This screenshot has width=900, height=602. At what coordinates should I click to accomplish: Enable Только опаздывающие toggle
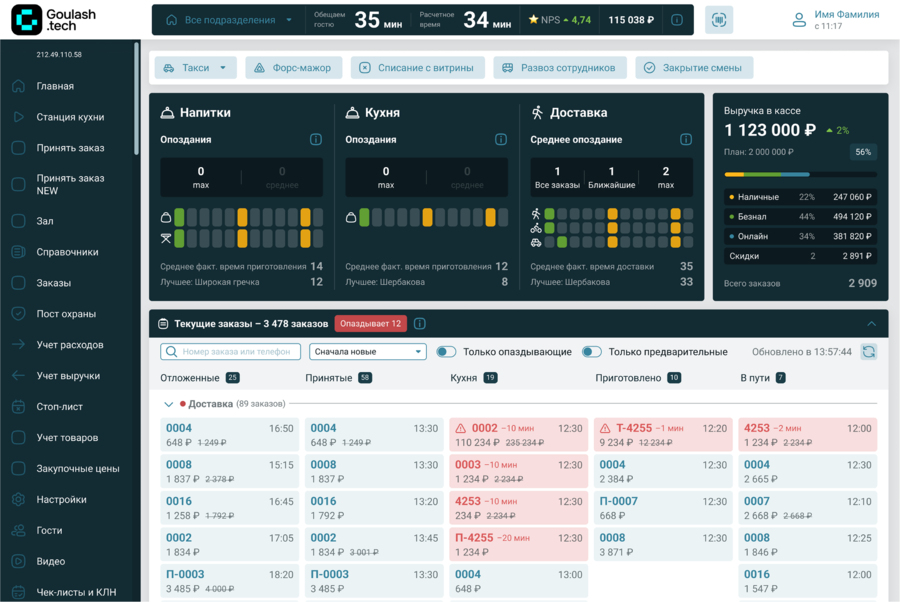point(446,352)
